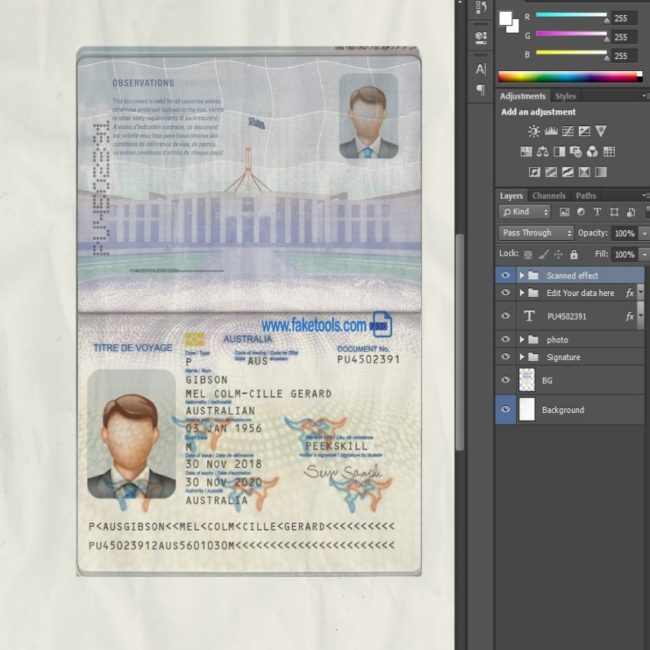Viewport: 650px width, 650px height.
Task: Toggle lock all
Action: (x=574, y=255)
